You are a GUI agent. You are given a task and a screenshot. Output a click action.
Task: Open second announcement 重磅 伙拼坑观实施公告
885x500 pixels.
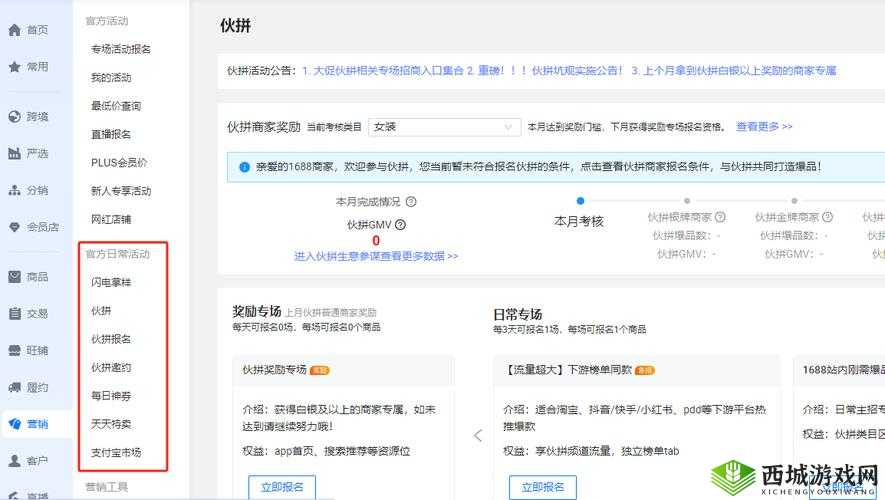tap(545, 71)
